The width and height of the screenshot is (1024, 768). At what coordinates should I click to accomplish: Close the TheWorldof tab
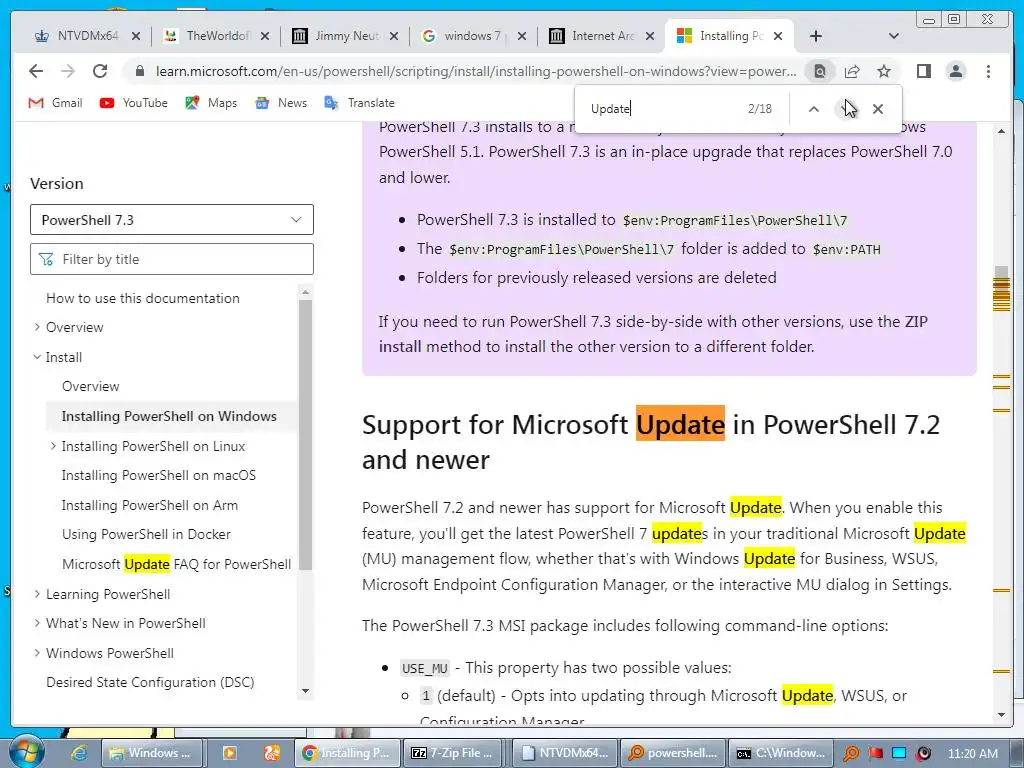click(264, 36)
